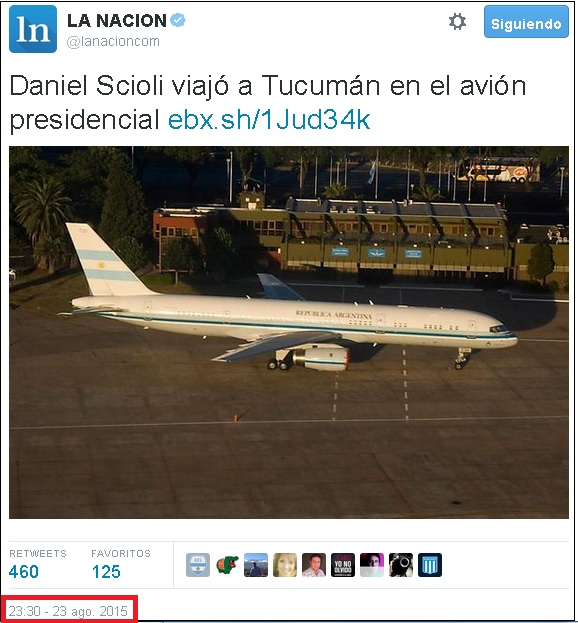
Task: Open the ARG shield avatar's profile
Action: [x=198, y=565]
